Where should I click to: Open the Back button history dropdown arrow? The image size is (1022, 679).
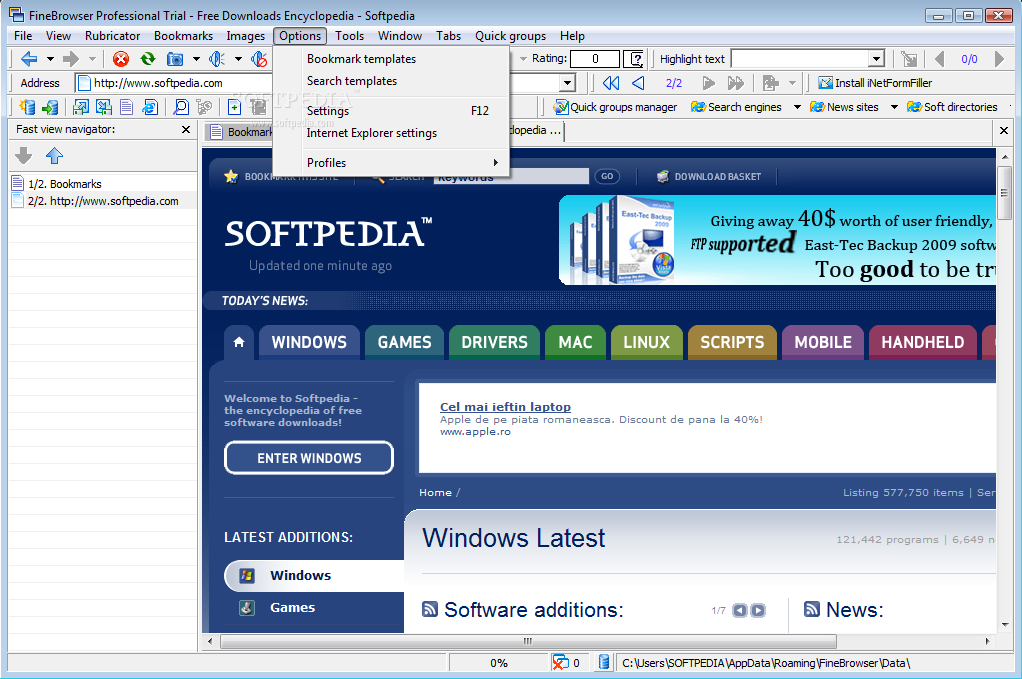click(x=50, y=59)
